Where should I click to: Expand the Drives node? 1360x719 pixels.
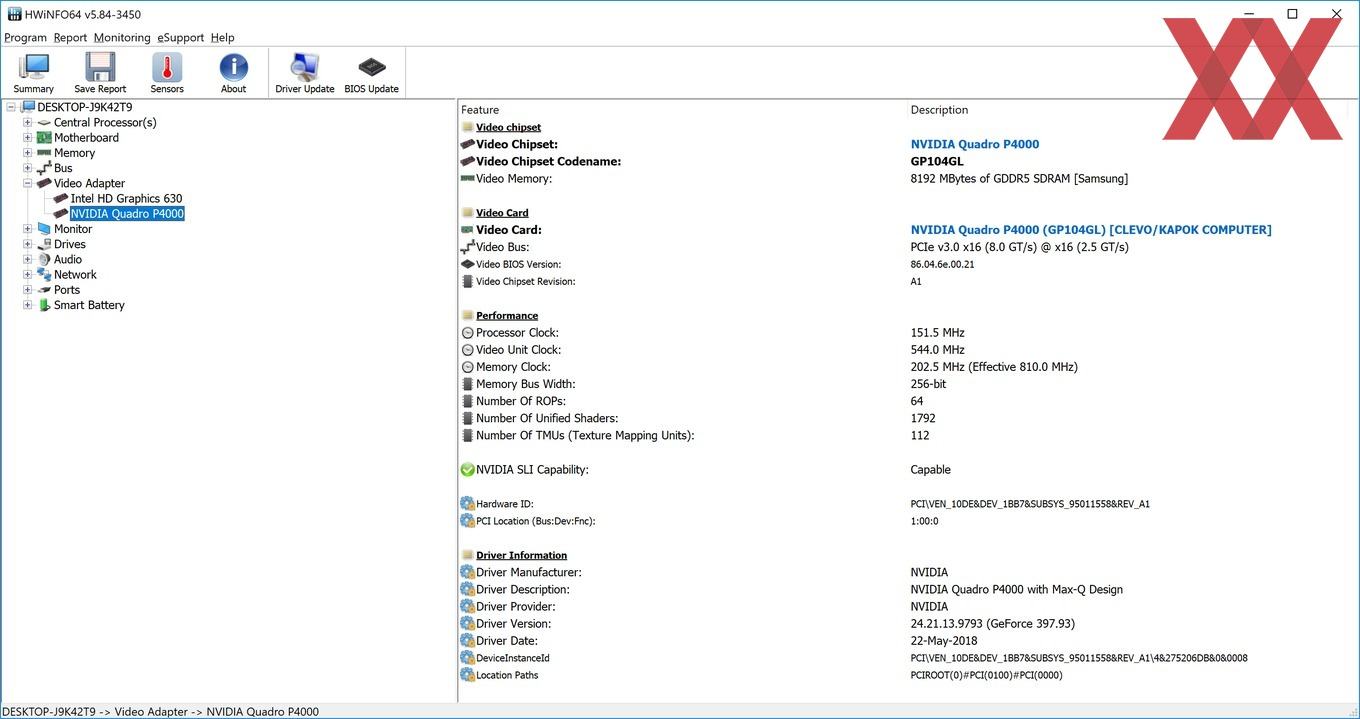(28, 244)
